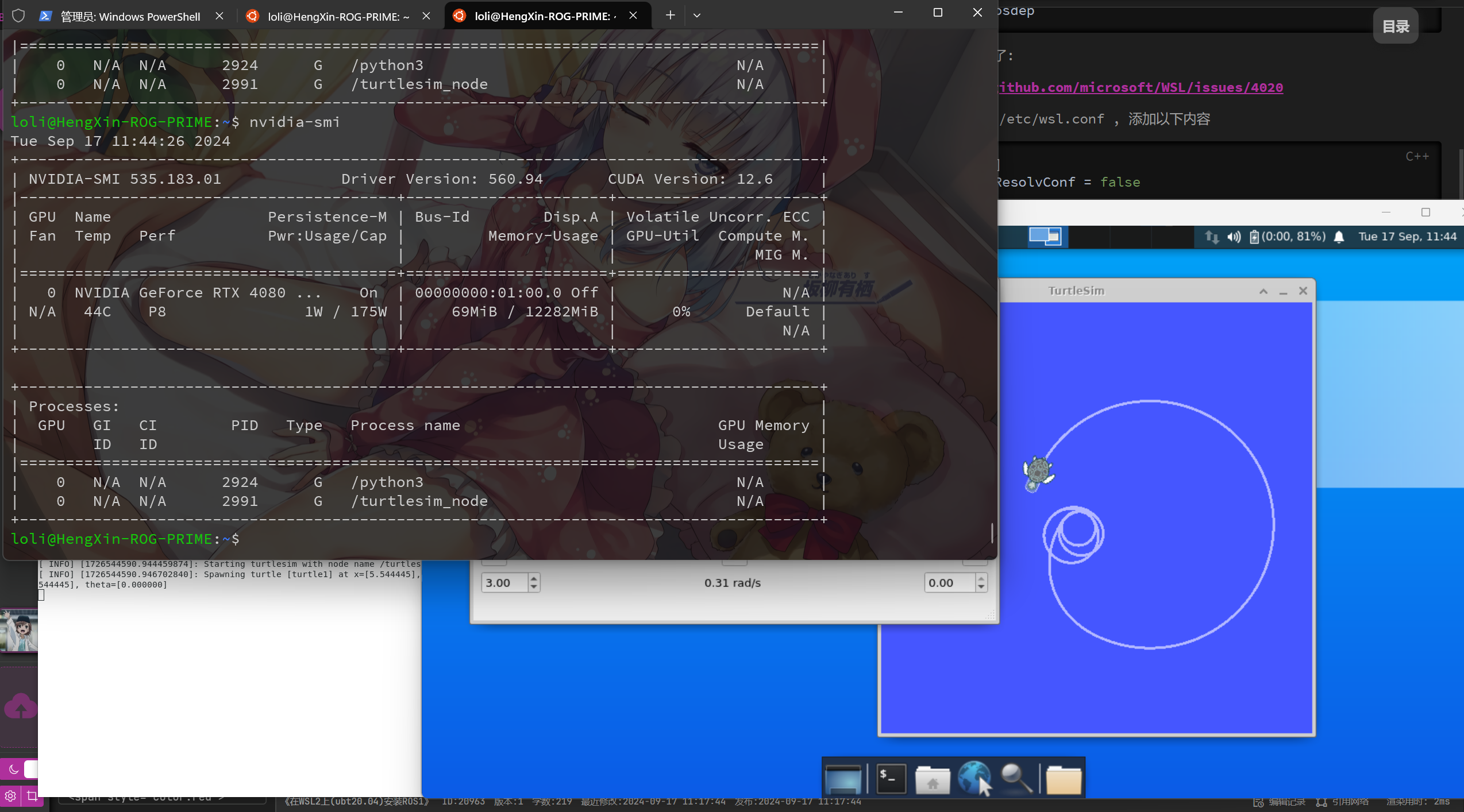Shade the TurtleSim window with up arrow
Screen dimensions: 1464x812
point(1263,291)
